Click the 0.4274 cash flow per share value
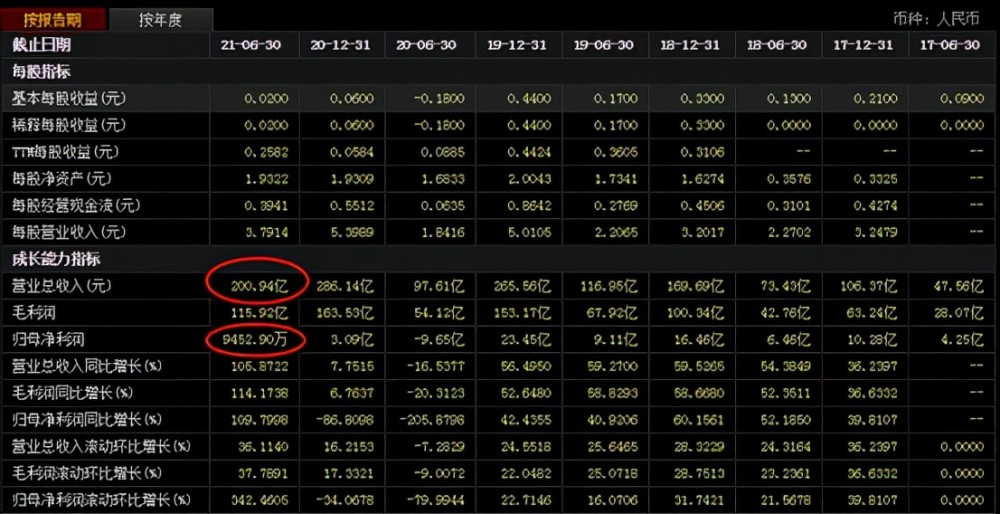This screenshot has height=514, width=1000. (875, 206)
